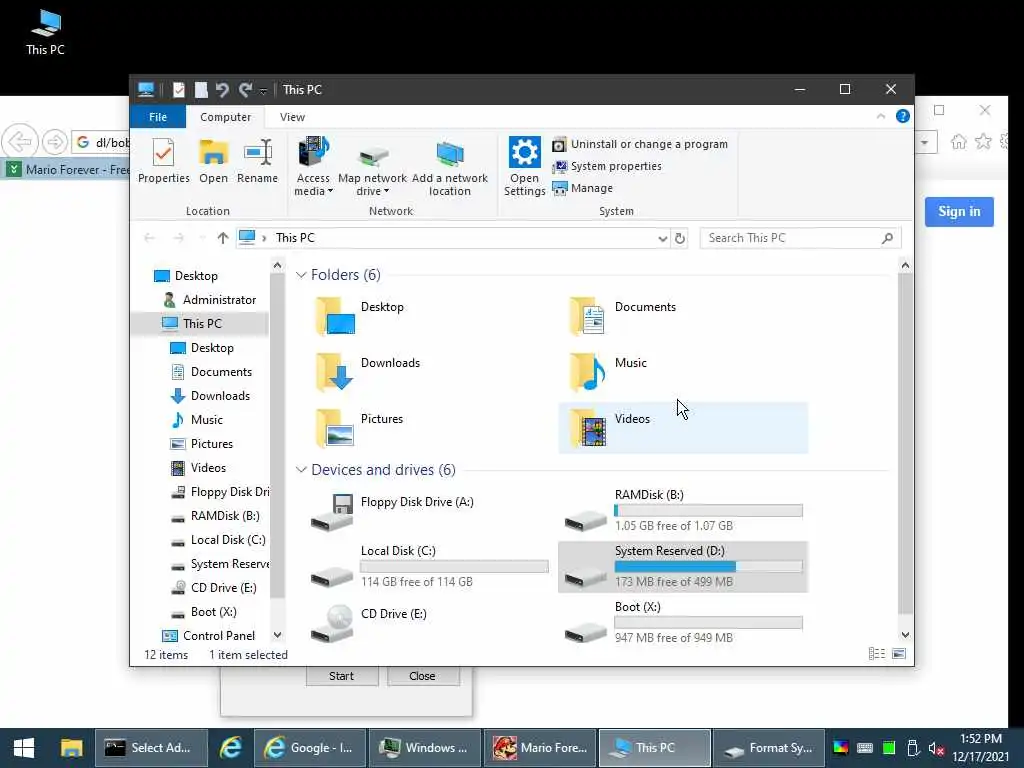
Task: Switch to the View ribbon tab
Action: click(x=292, y=117)
